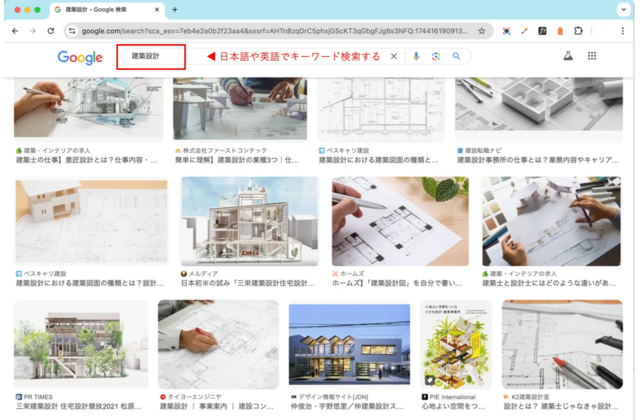The image size is (640, 420).
Task: Open the Chrome extensions puzzle icon
Action: 578,31
